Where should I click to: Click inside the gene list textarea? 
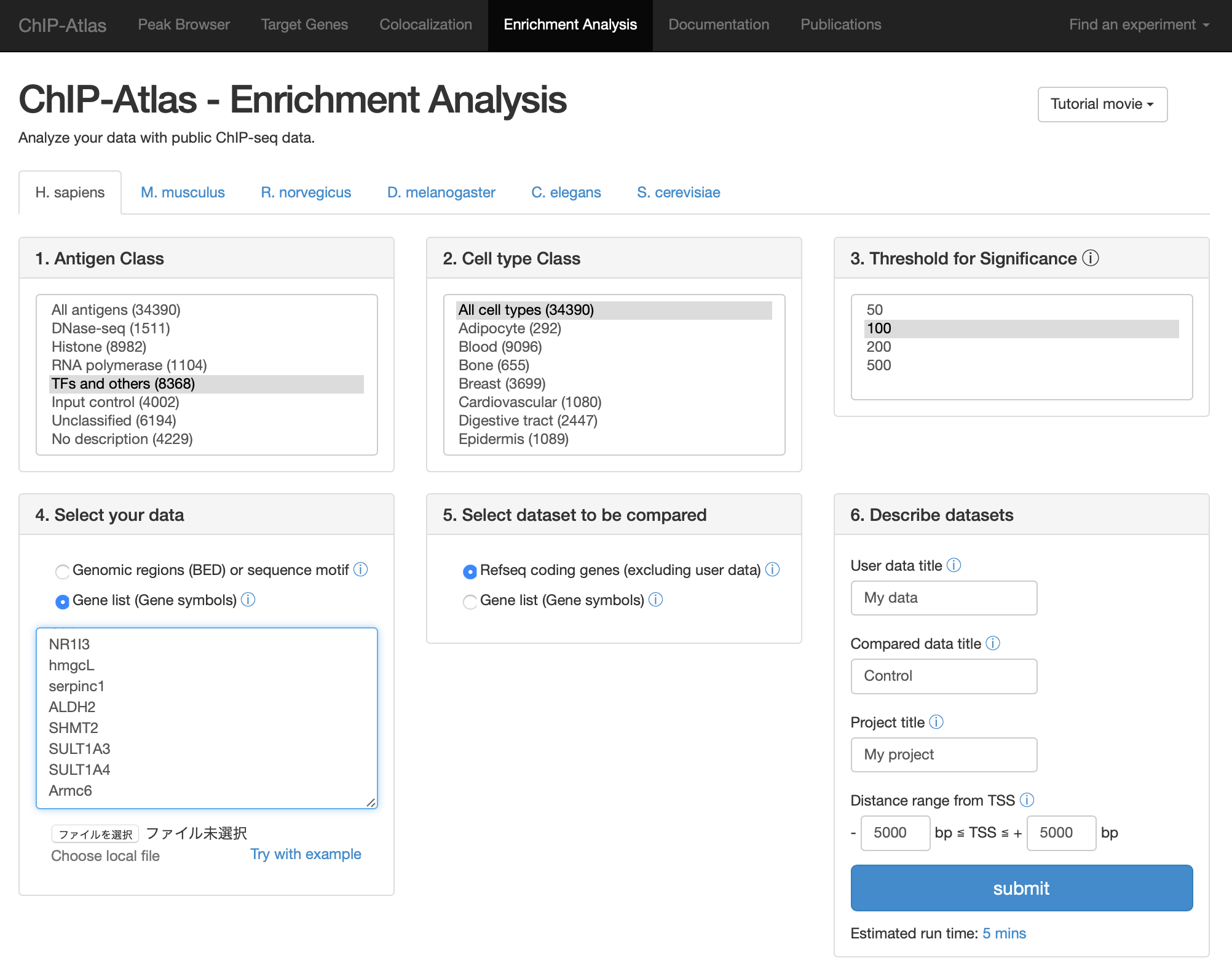point(207,718)
